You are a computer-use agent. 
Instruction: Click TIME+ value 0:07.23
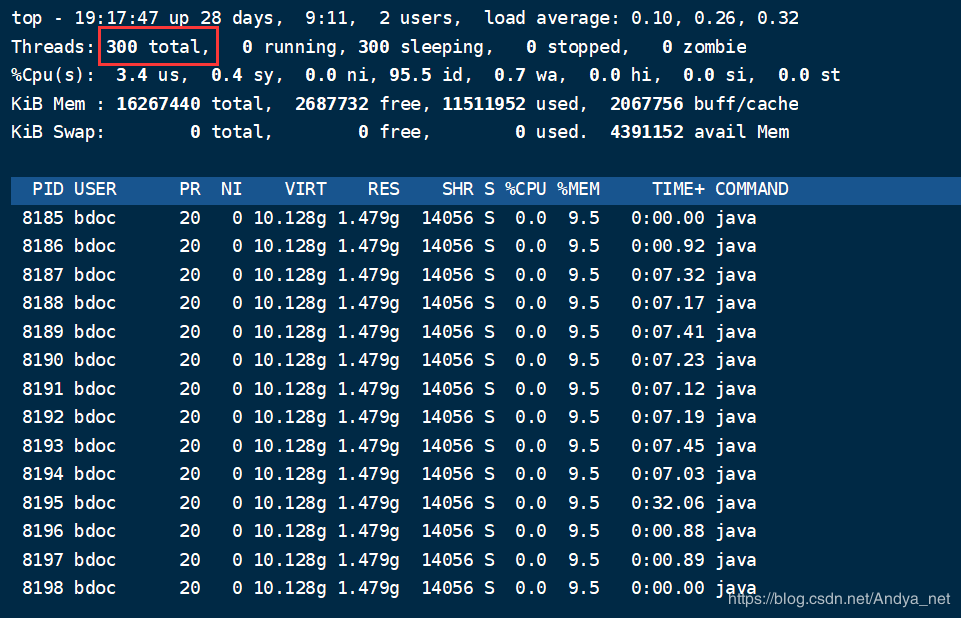tap(668, 360)
